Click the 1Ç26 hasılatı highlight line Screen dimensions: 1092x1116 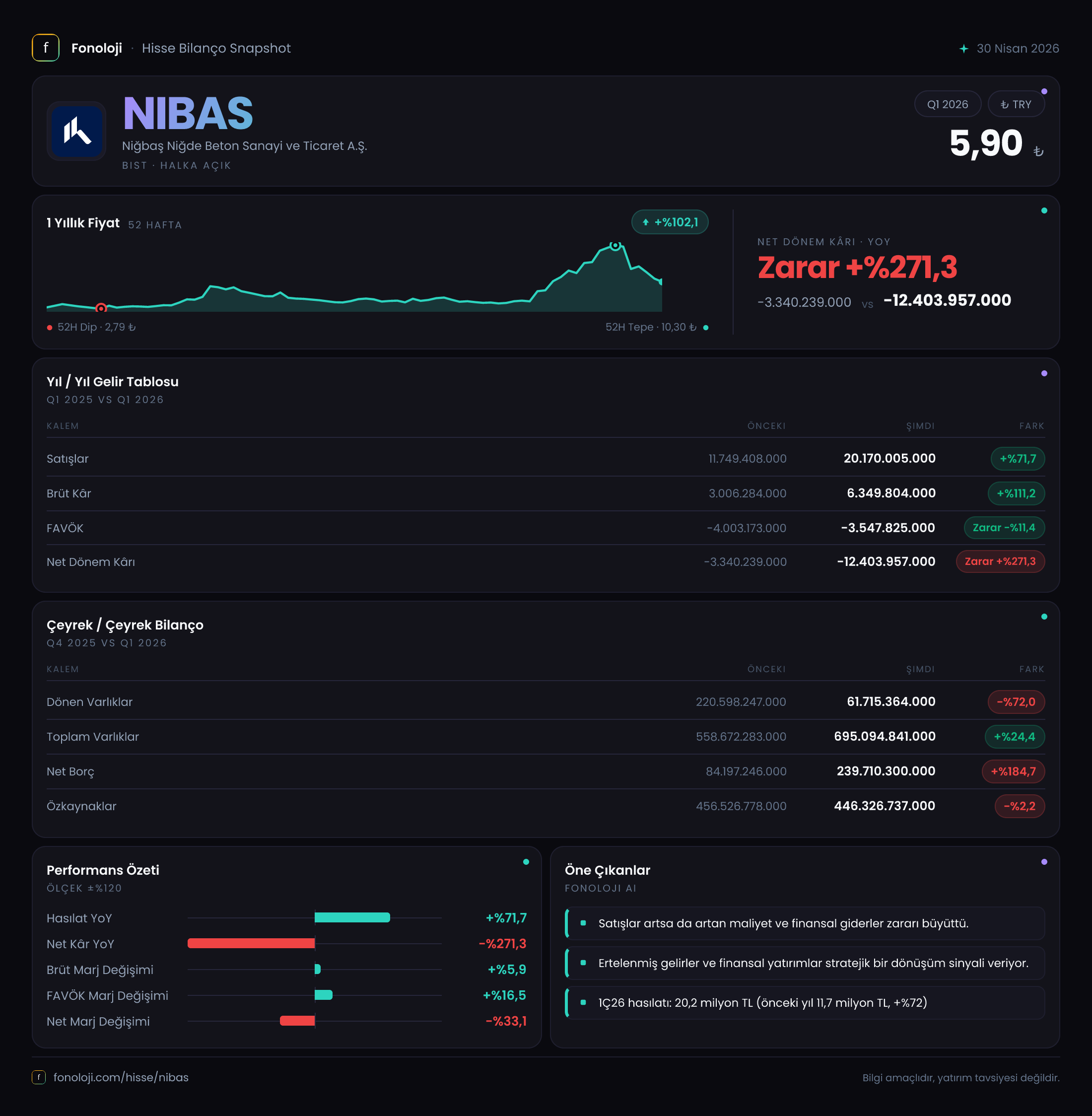pyautogui.click(x=805, y=1002)
